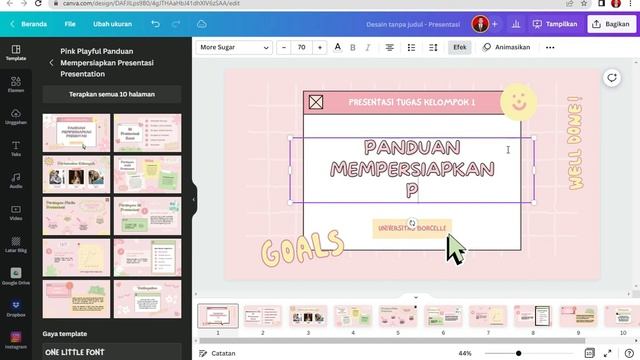Click the cloud save status icon
The width and height of the screenshot is (640, 360).
pyautogui.click(x=202, y=24)
